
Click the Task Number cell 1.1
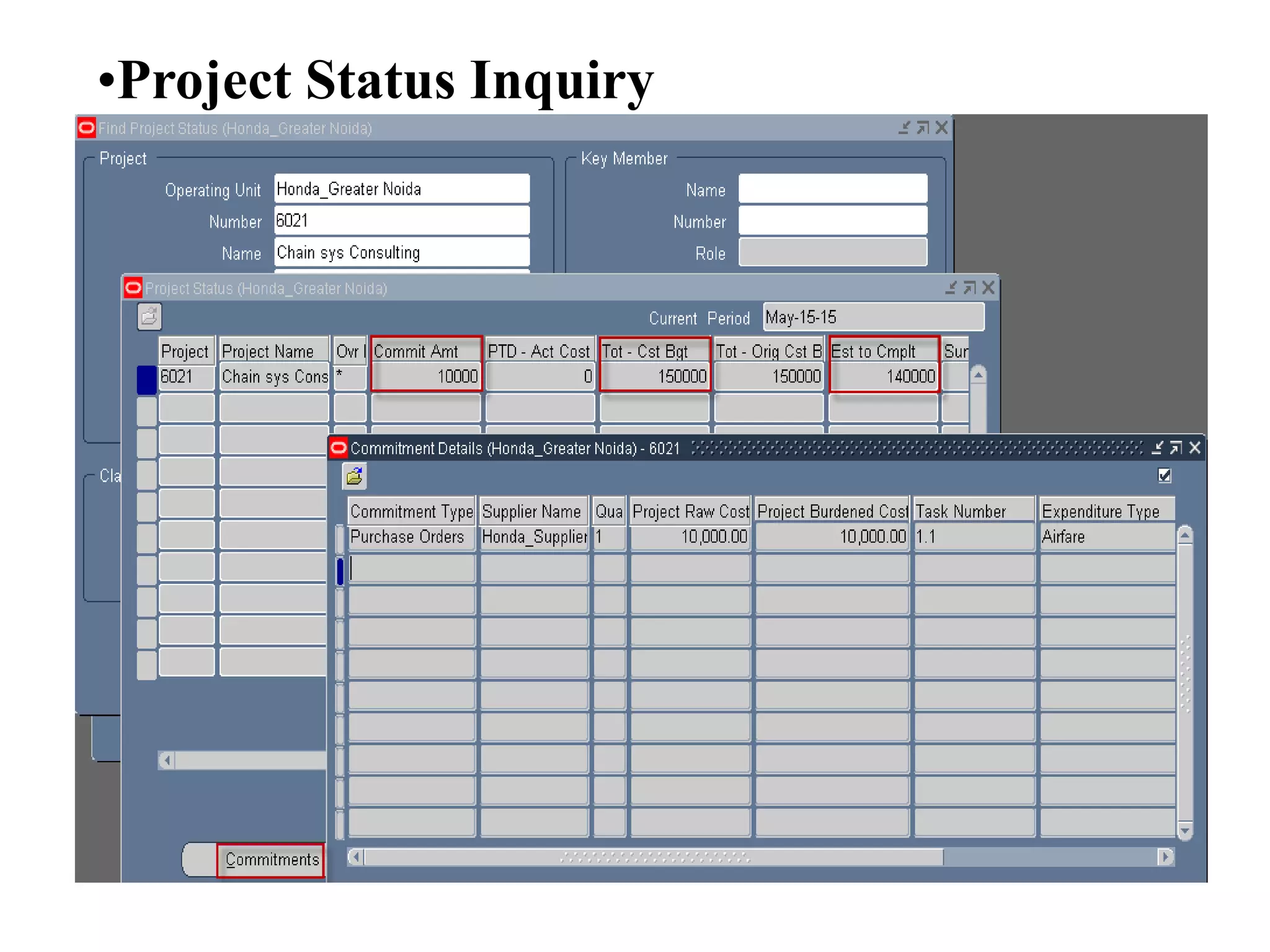point(974,537)
